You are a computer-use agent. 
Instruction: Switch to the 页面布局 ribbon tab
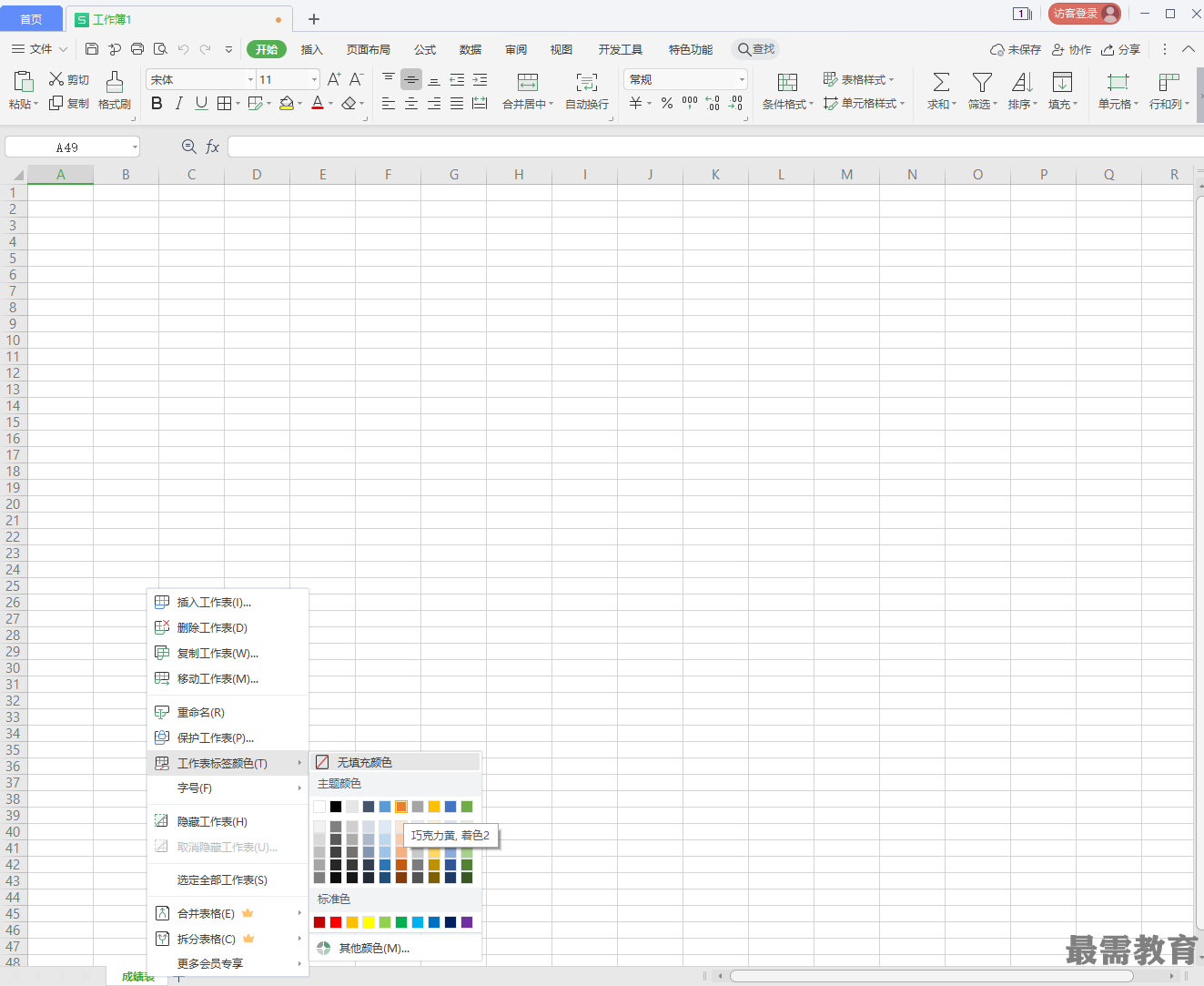369,49
